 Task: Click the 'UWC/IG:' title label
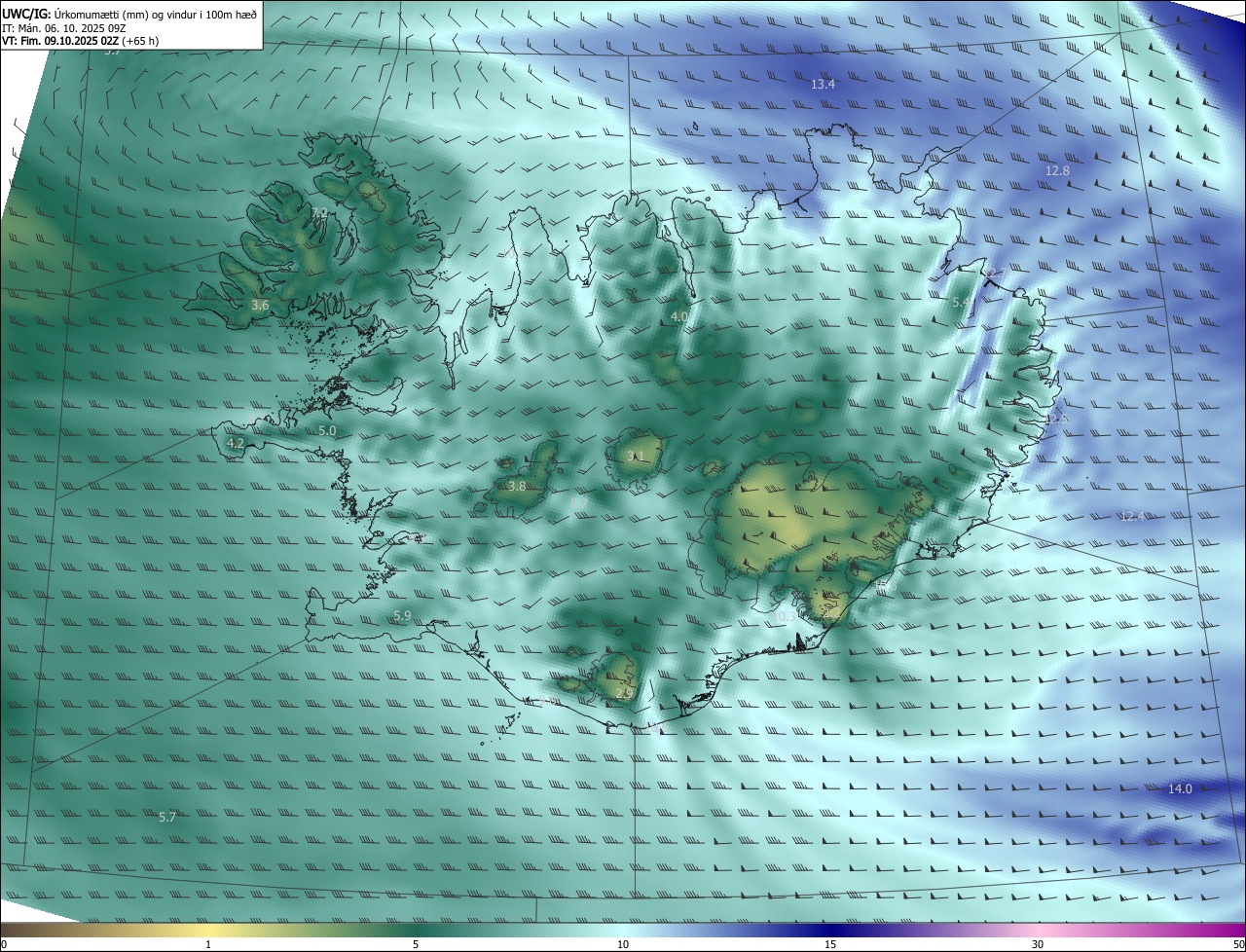coord(26,14)
